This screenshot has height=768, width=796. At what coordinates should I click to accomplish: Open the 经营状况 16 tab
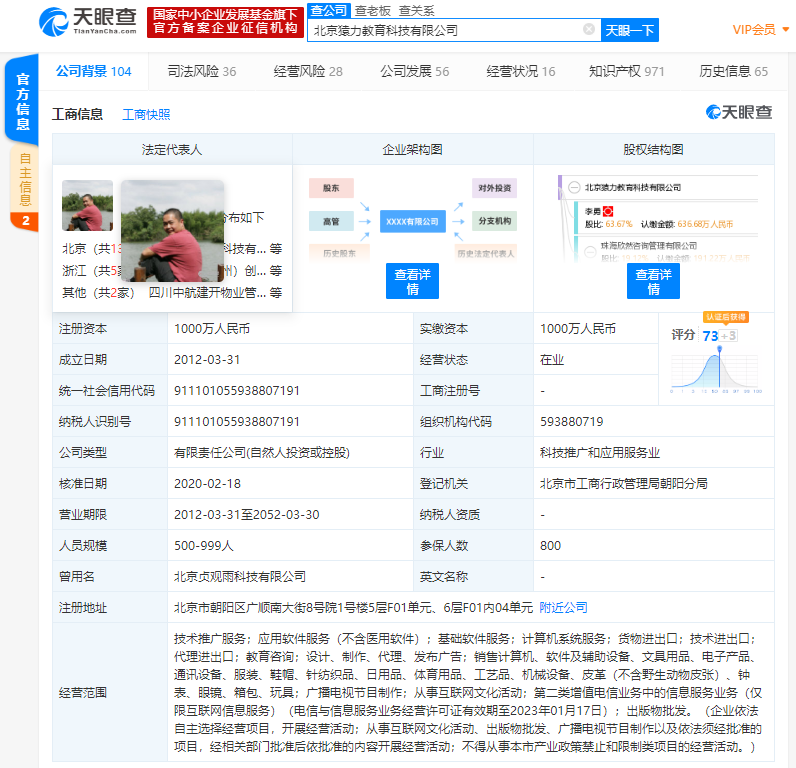point(521,71)
